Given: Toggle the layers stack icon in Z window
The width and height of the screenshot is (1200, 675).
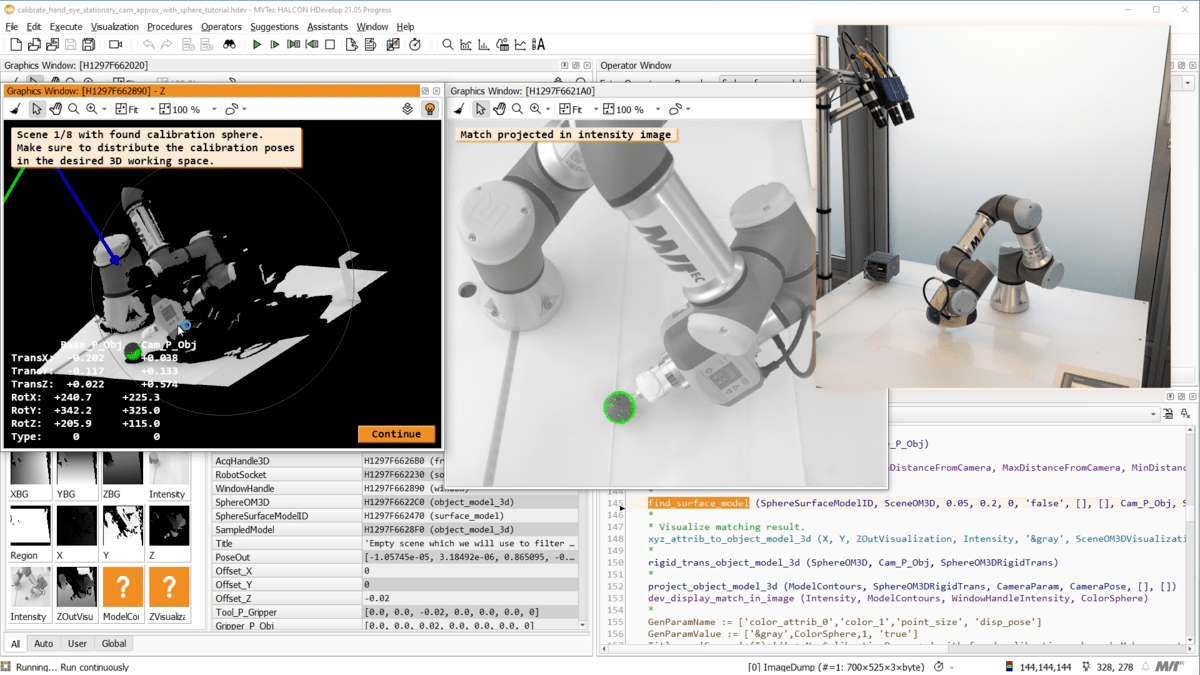Looking at the screenshot, I should coord(407,109).
